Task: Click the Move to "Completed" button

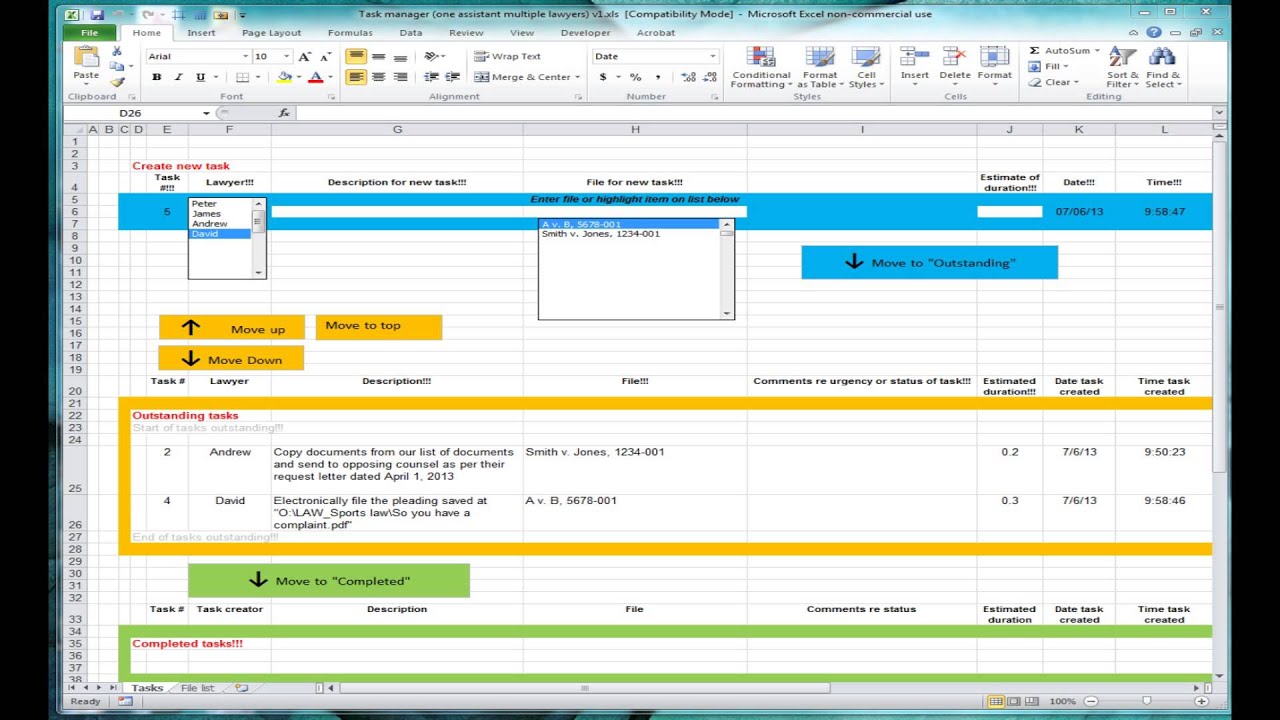Action: click(x=329, y=580)
